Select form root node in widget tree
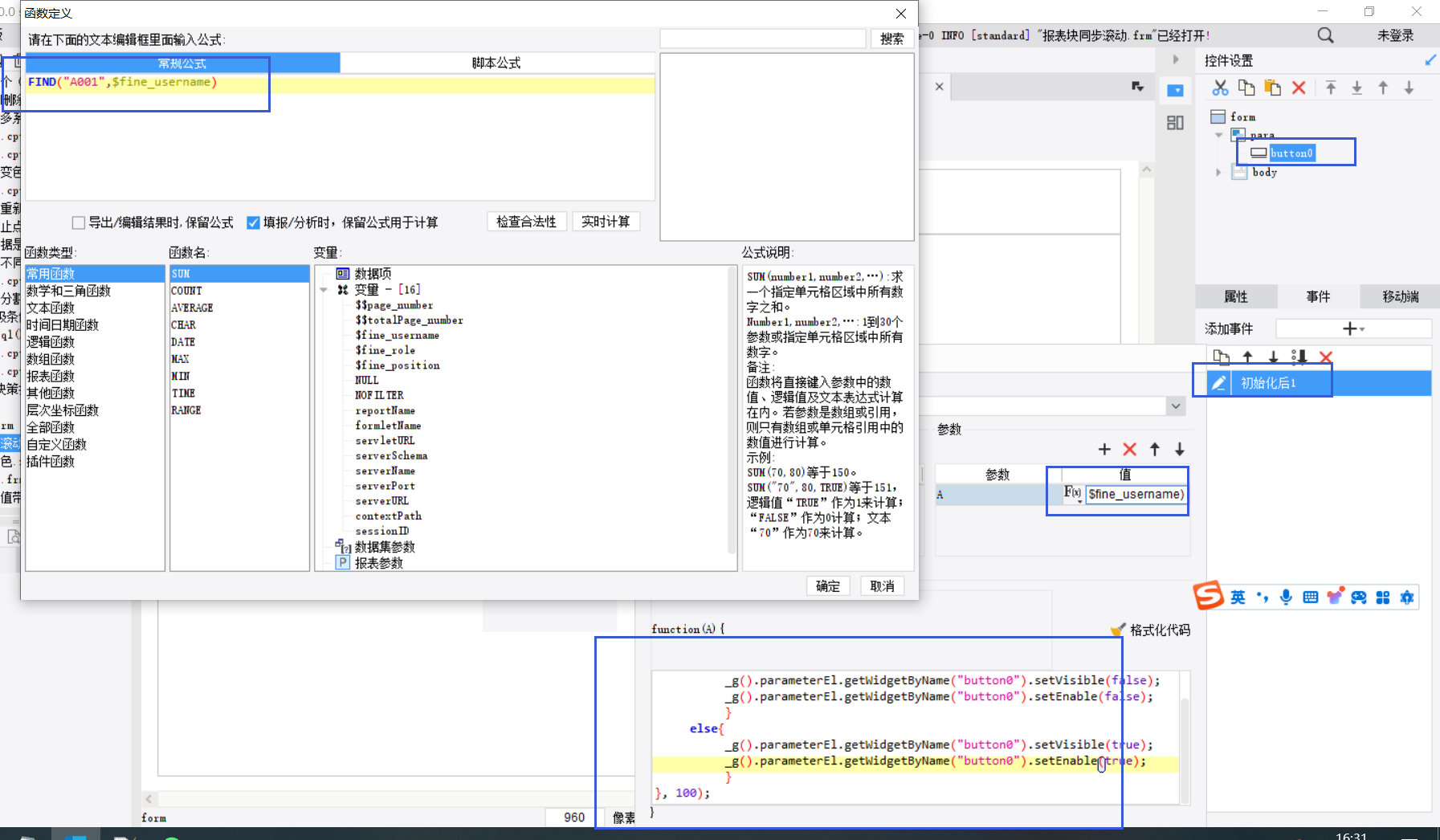The width and height of the screenshot is (1440, 840). click(1242, 117)
